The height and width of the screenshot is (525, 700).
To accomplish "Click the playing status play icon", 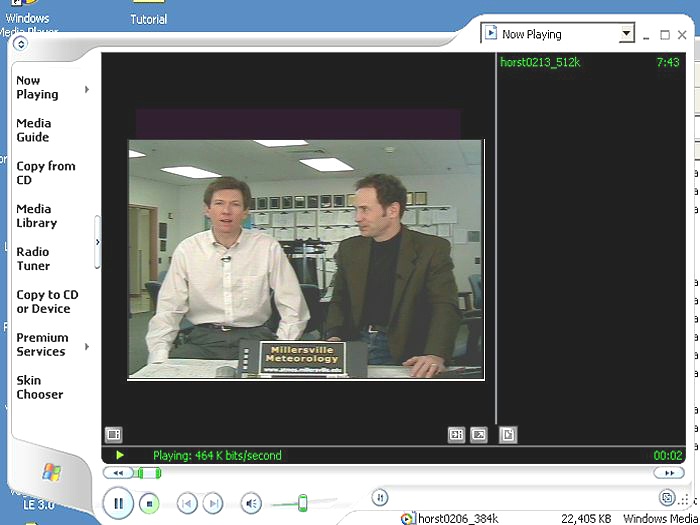I will click(120, 455).
